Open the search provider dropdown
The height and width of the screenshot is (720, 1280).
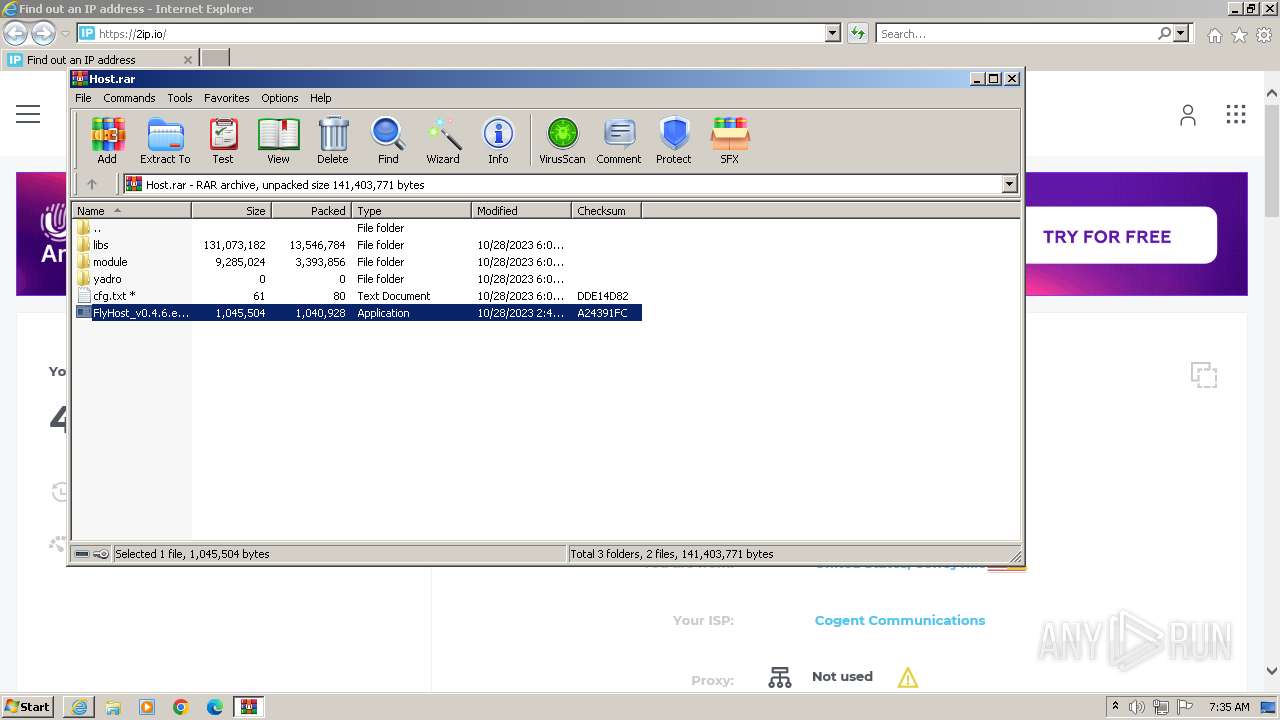(x=1181, y=34)
